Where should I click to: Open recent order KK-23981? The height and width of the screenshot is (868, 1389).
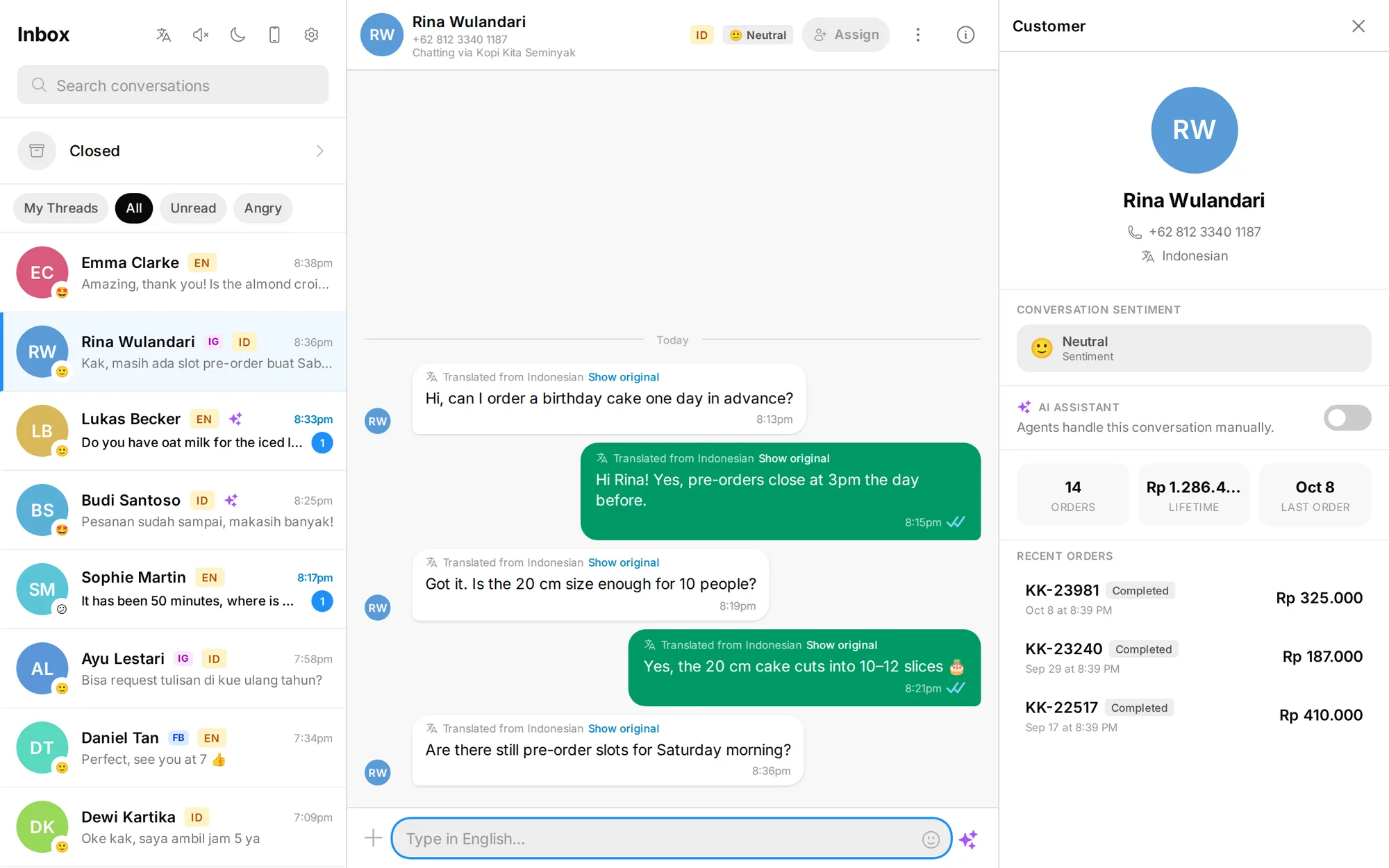1194,599
